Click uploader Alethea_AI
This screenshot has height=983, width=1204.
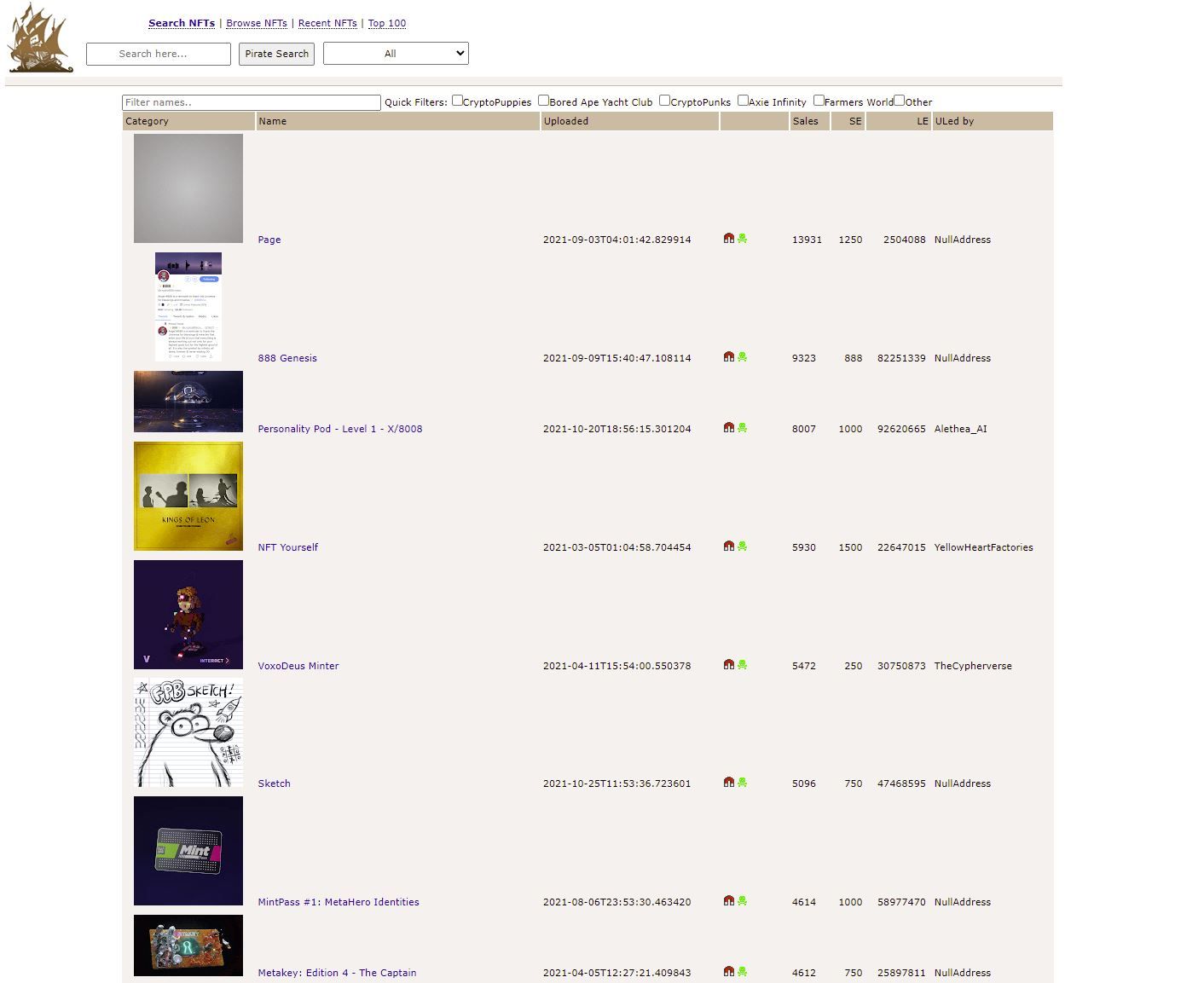[960, 429]
